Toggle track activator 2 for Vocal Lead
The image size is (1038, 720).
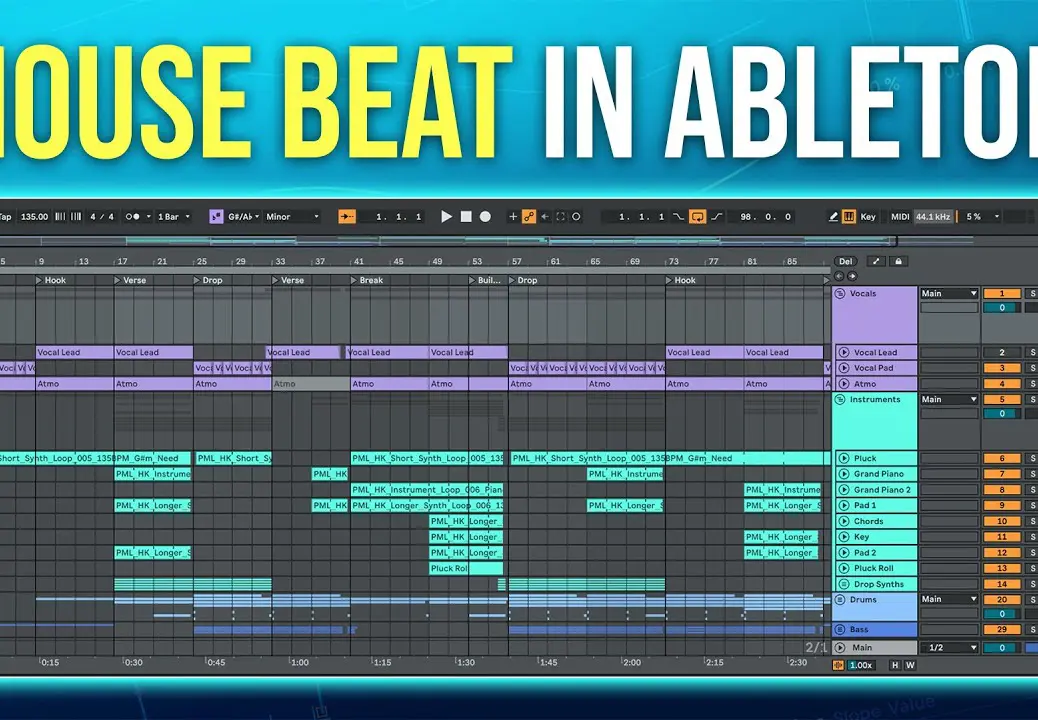click(1002, 352)
